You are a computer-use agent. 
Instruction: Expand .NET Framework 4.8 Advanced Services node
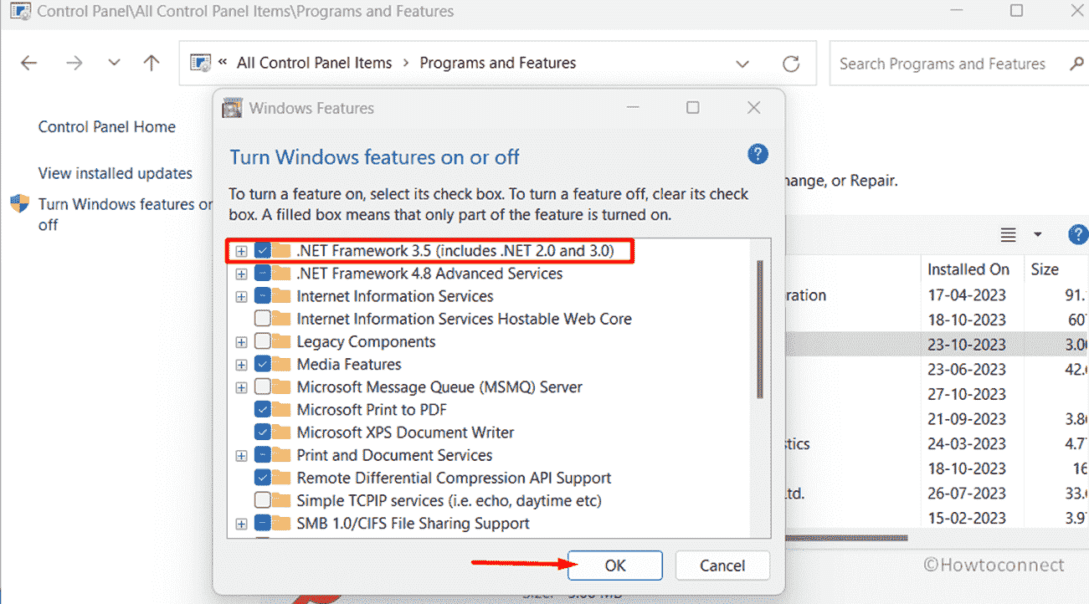coord(241,274)
